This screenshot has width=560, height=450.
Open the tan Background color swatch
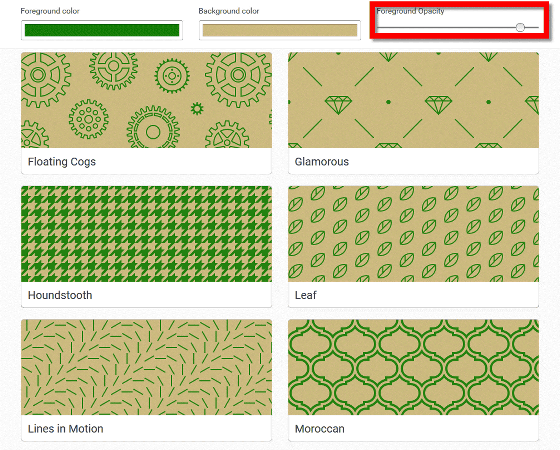click(280, 30)
